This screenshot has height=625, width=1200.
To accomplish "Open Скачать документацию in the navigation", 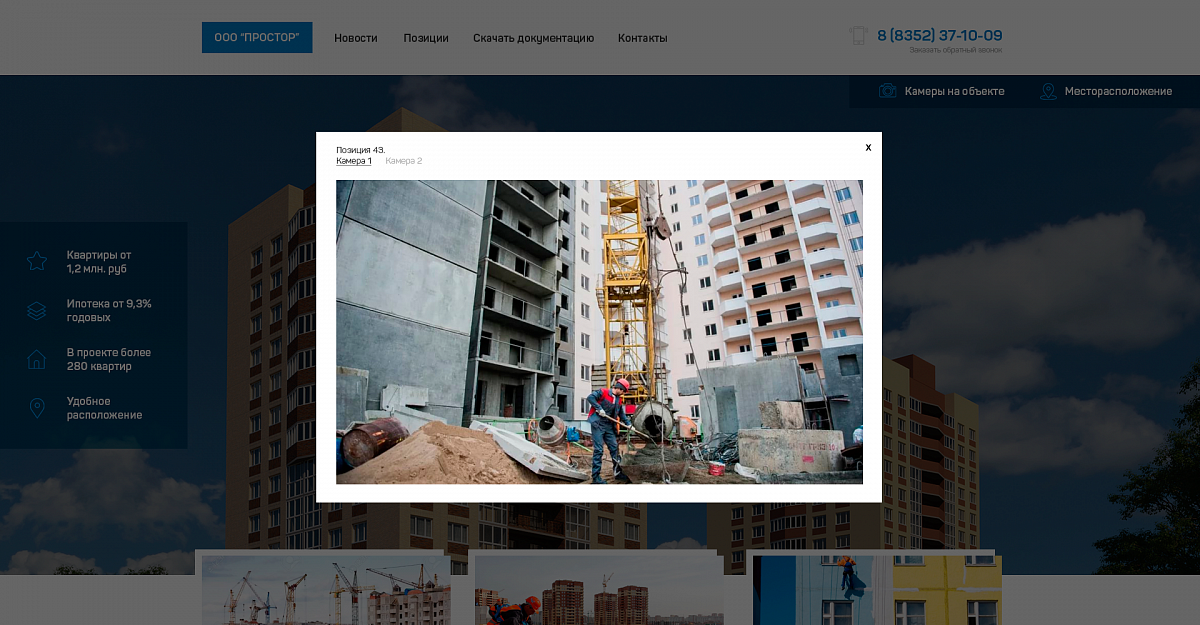I will [534, 38].
